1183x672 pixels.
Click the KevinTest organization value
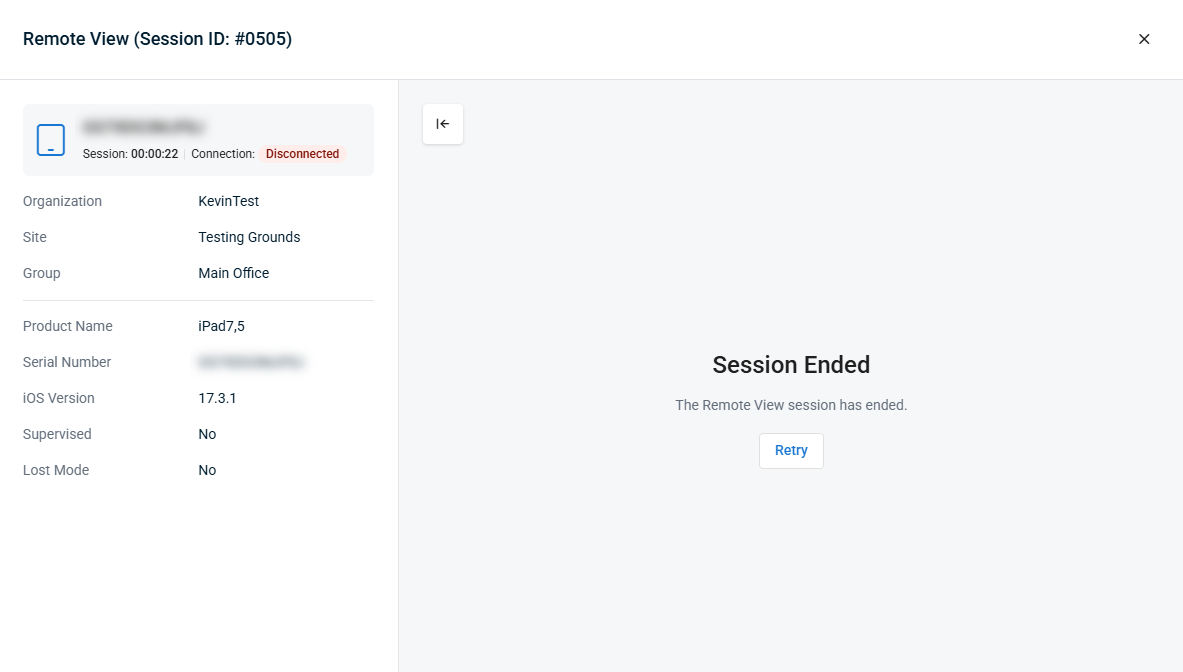(228, 201)
